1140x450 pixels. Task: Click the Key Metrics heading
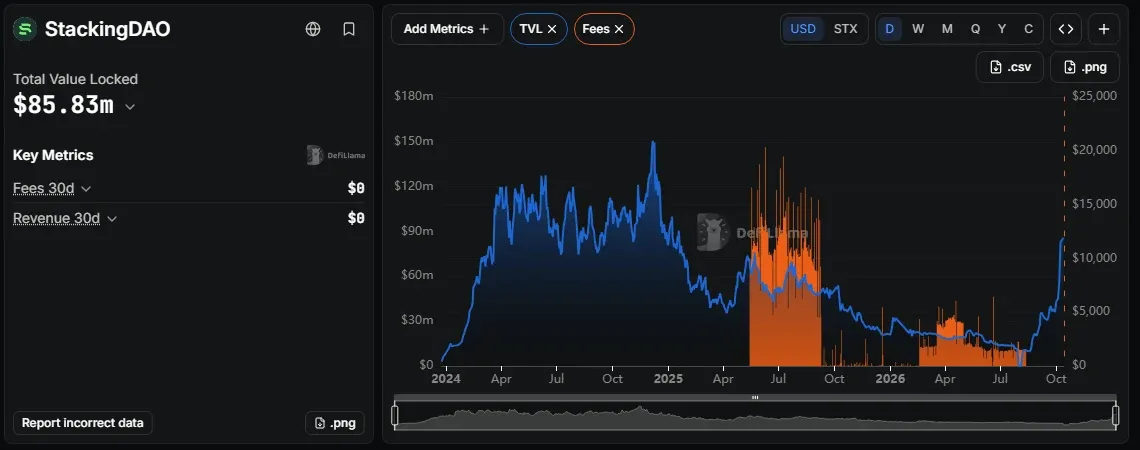(53, 155)
